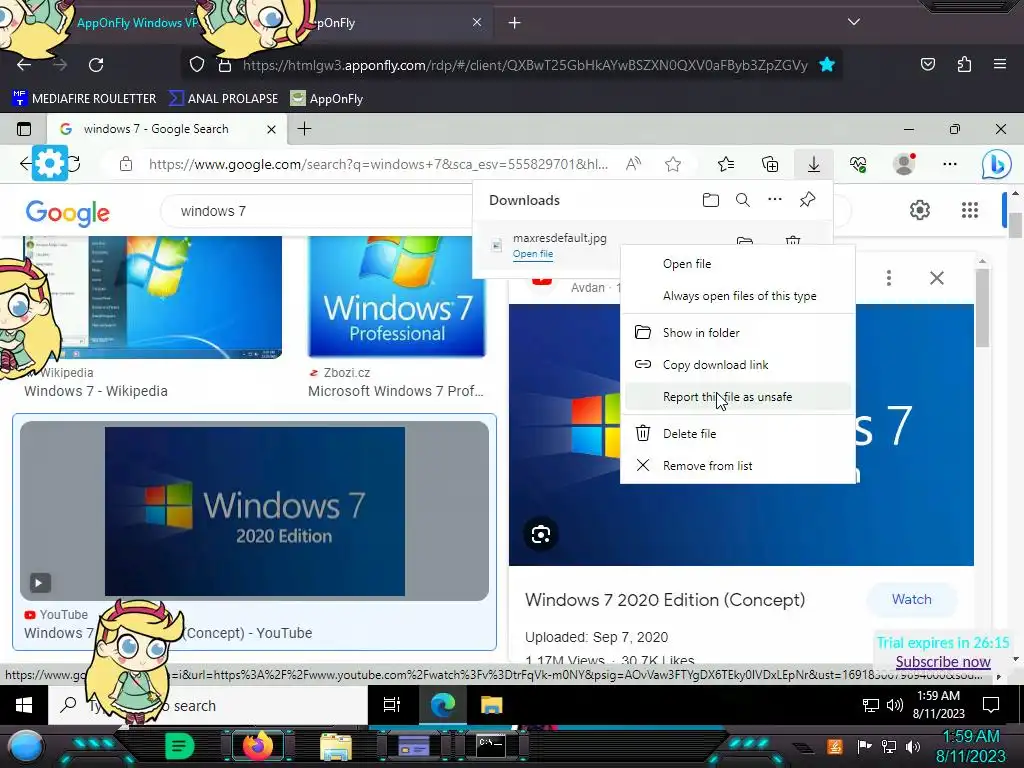Click the inner taskbar volume icon
The image size is (1024, 768).
click(x=895, y=705)
